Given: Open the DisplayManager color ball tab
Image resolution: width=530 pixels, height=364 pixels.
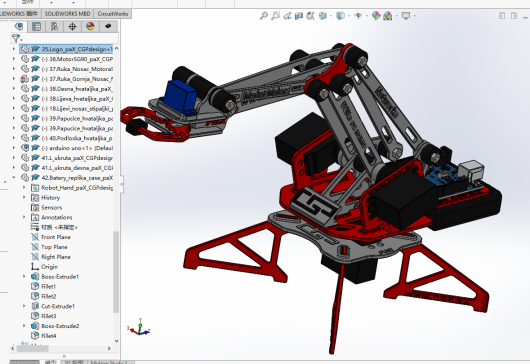Looking at the screenshot, I should point(90,26).
